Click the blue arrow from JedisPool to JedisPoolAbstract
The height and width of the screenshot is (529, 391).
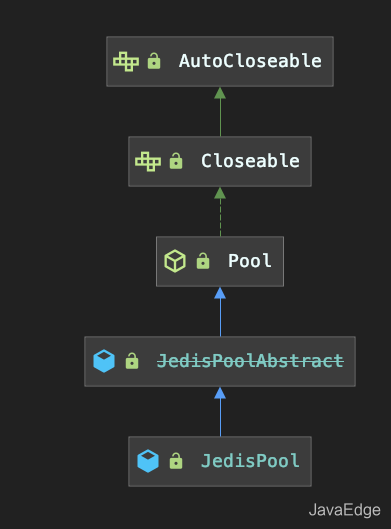point(220,411)
